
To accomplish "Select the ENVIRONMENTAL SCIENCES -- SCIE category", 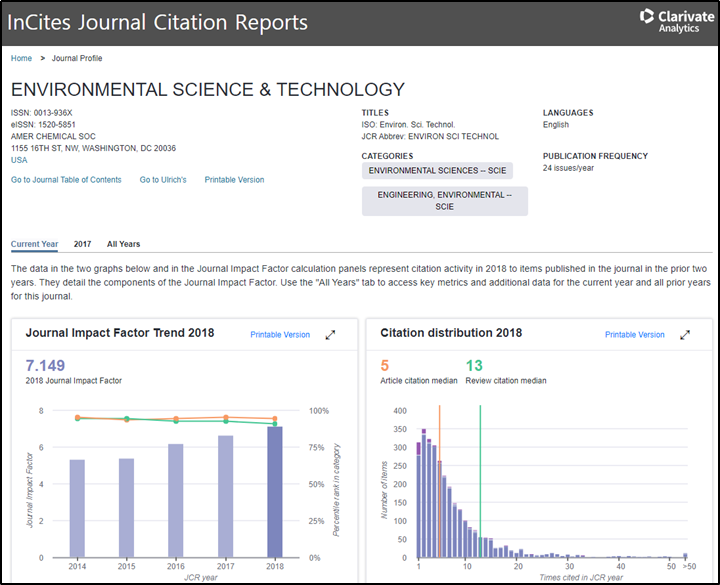I will [x=437, y=170].
